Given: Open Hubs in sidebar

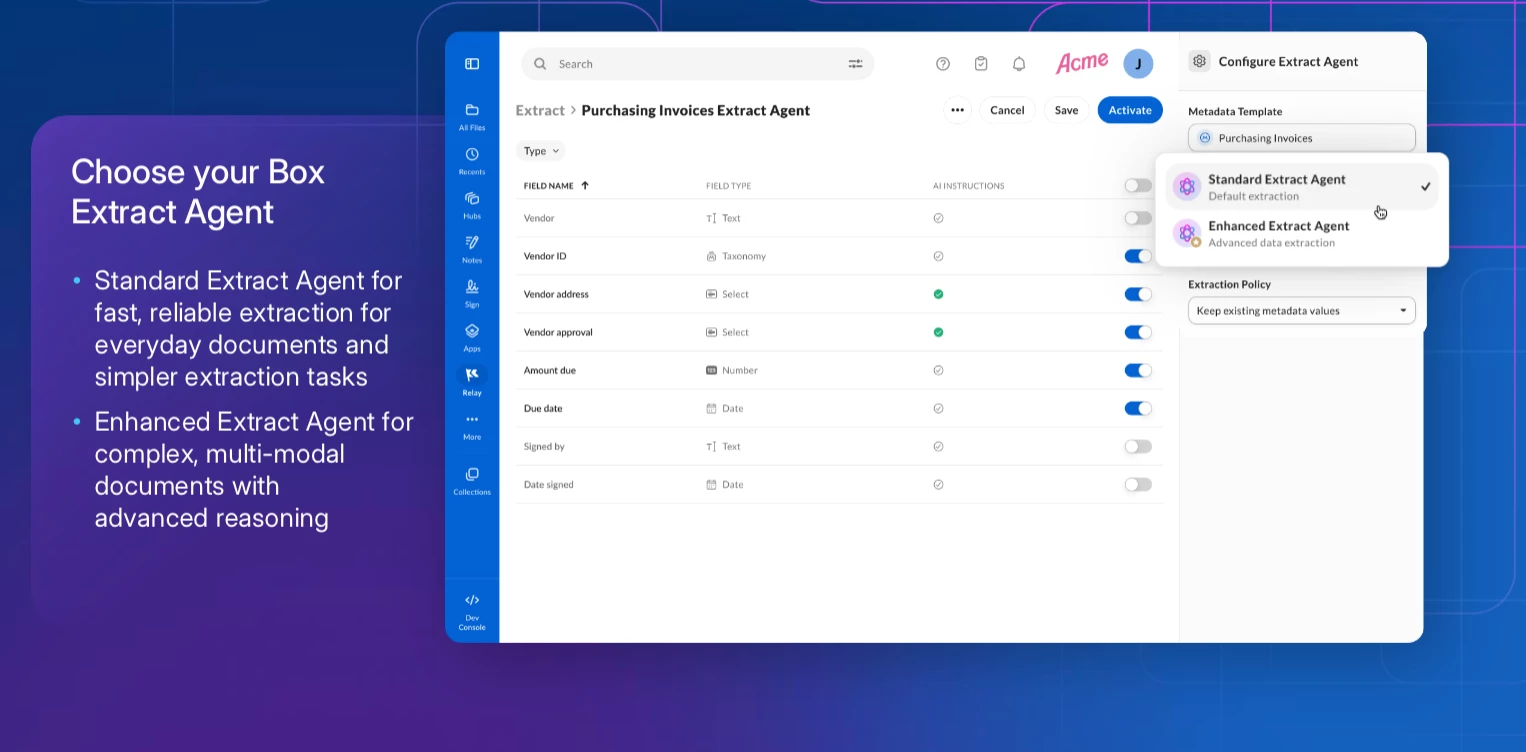Looking at the screenshot, I should [472, 204].
